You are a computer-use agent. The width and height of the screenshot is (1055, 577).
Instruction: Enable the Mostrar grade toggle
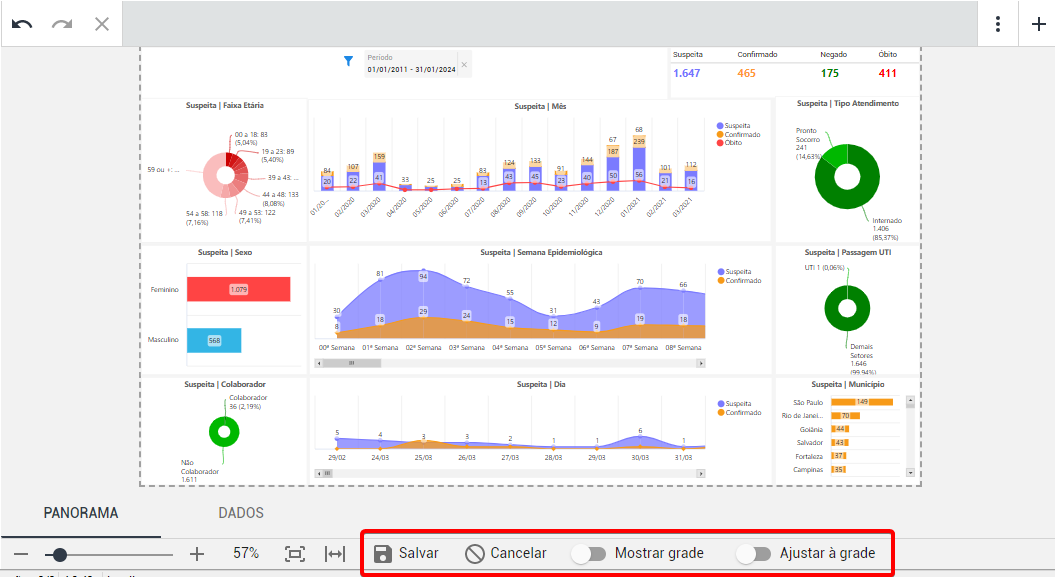588,553
